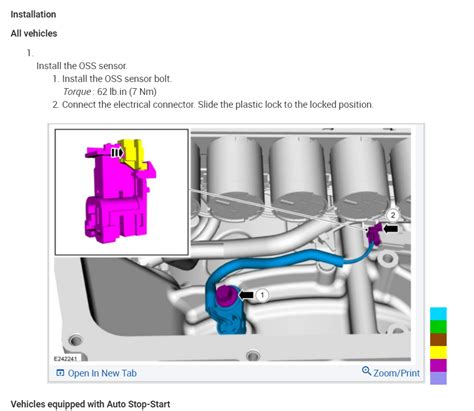
Task: Click the Vehicles equipped with Auto Stop-Start heading
Action: 90,404
